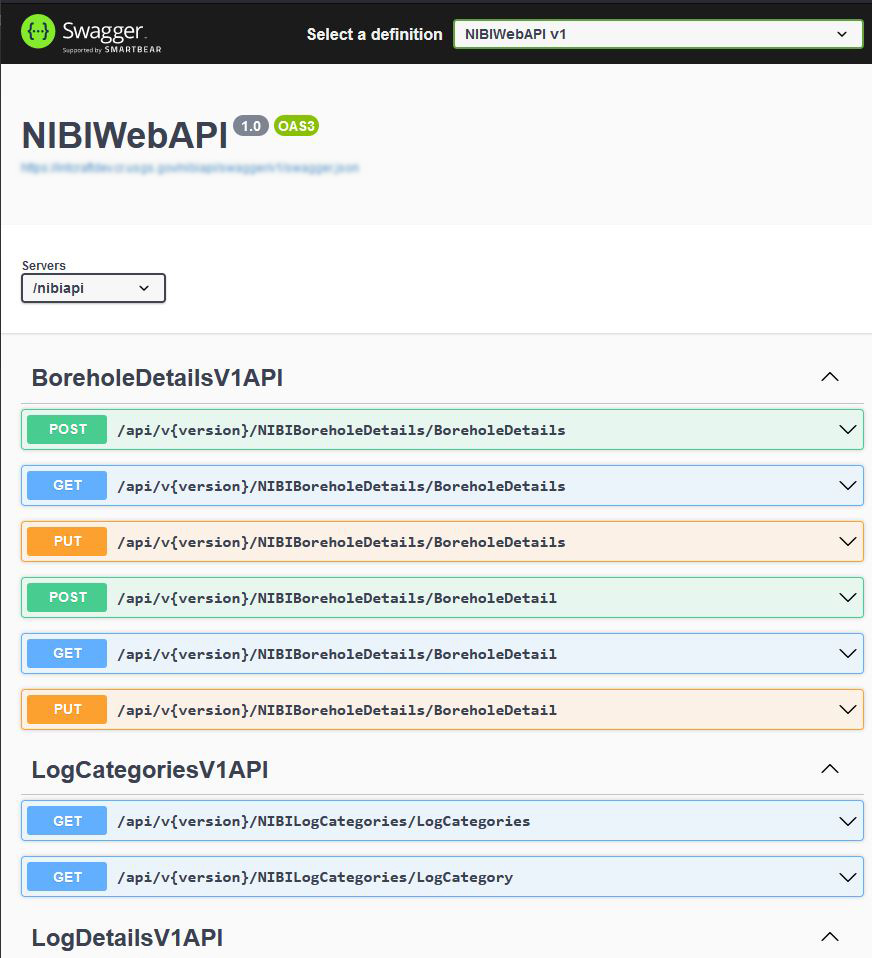This screenshot has height=958, width=872.
Task: Expand POST BoreholeDetail row chevron
Action: pyautogui.click(x=848, y=598)
